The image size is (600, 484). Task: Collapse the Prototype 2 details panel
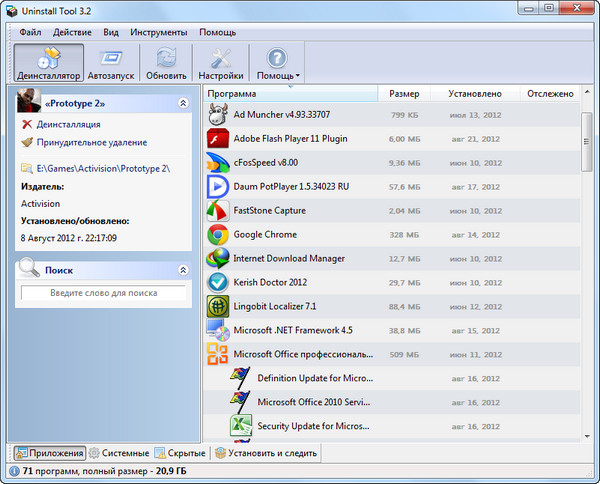pyautogui.click(x=182, y=103)
